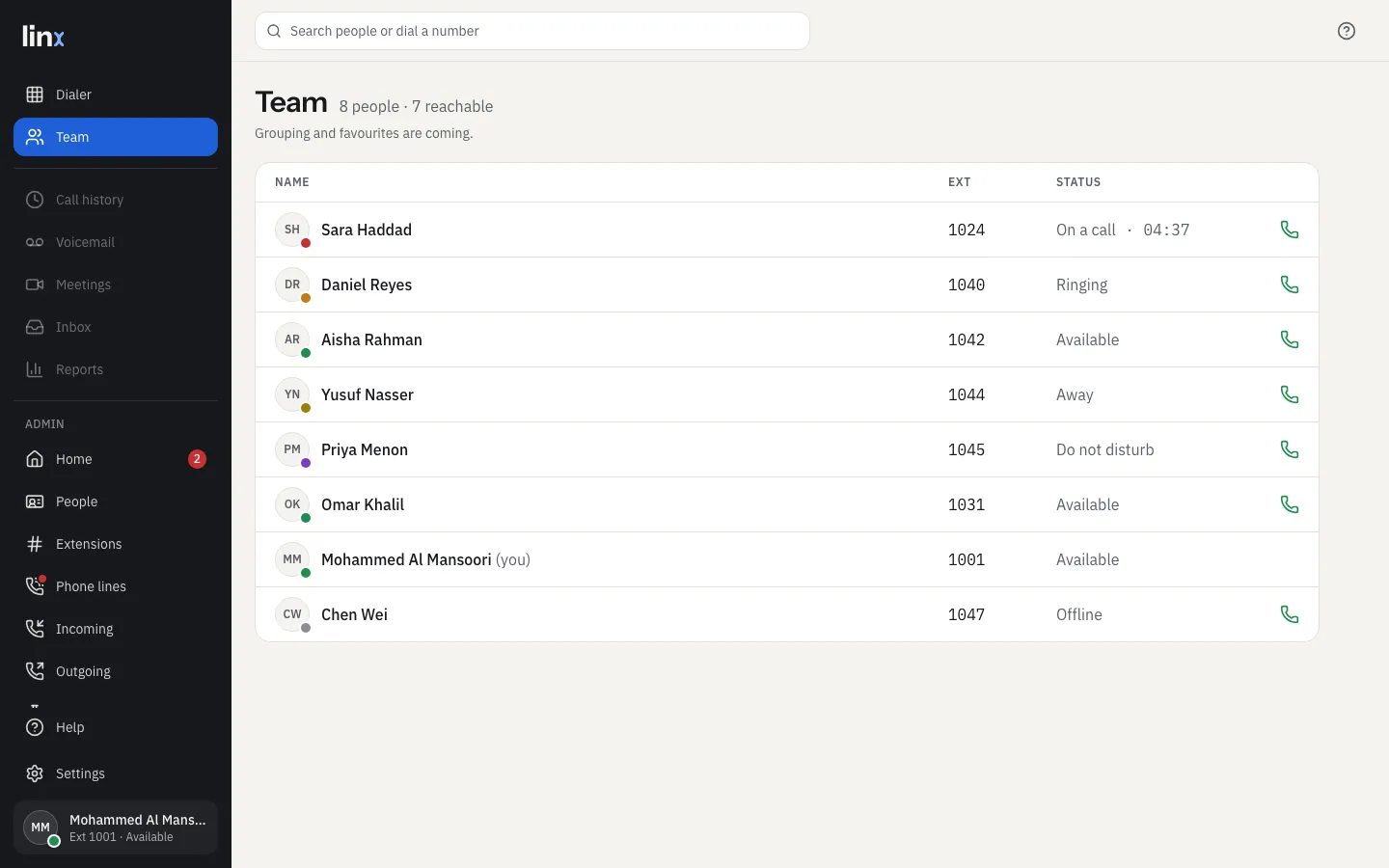Open admin Home with 2 notifications
This screenshot has height=868, width=1389.
[116, 459]
